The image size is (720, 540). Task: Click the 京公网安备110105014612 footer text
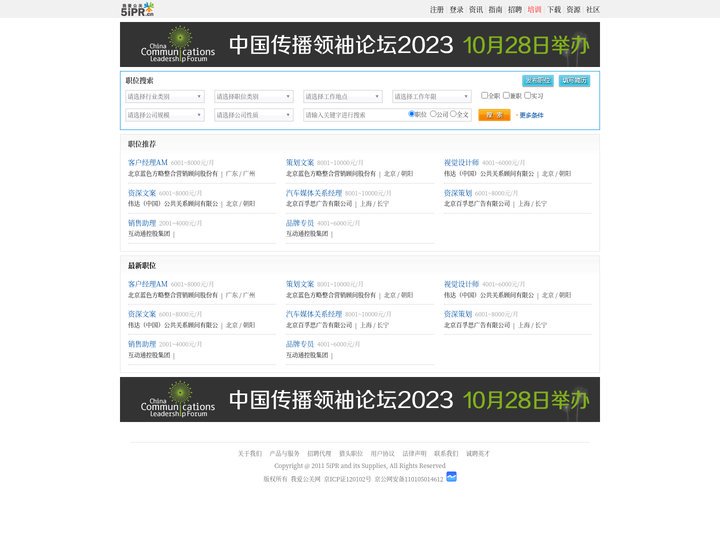(409, 479)
